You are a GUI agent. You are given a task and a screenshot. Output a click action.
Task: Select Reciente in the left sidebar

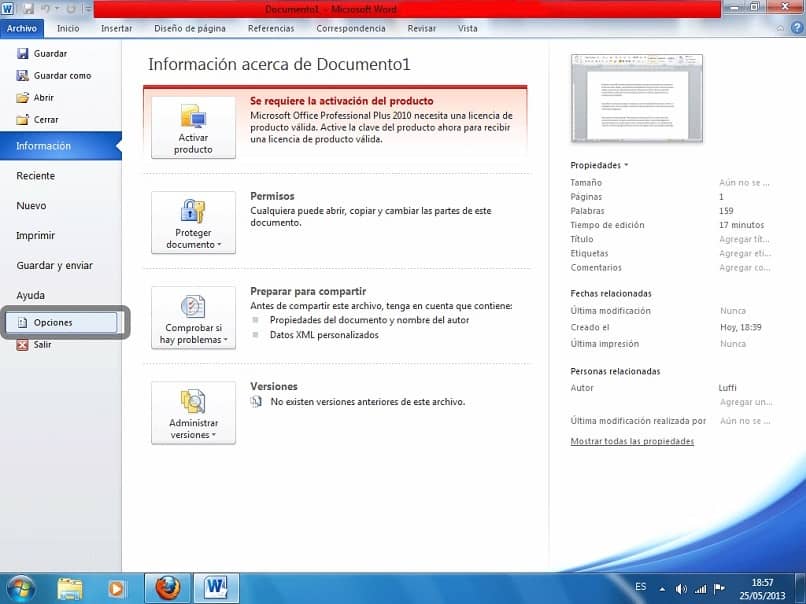click(36, 176)
